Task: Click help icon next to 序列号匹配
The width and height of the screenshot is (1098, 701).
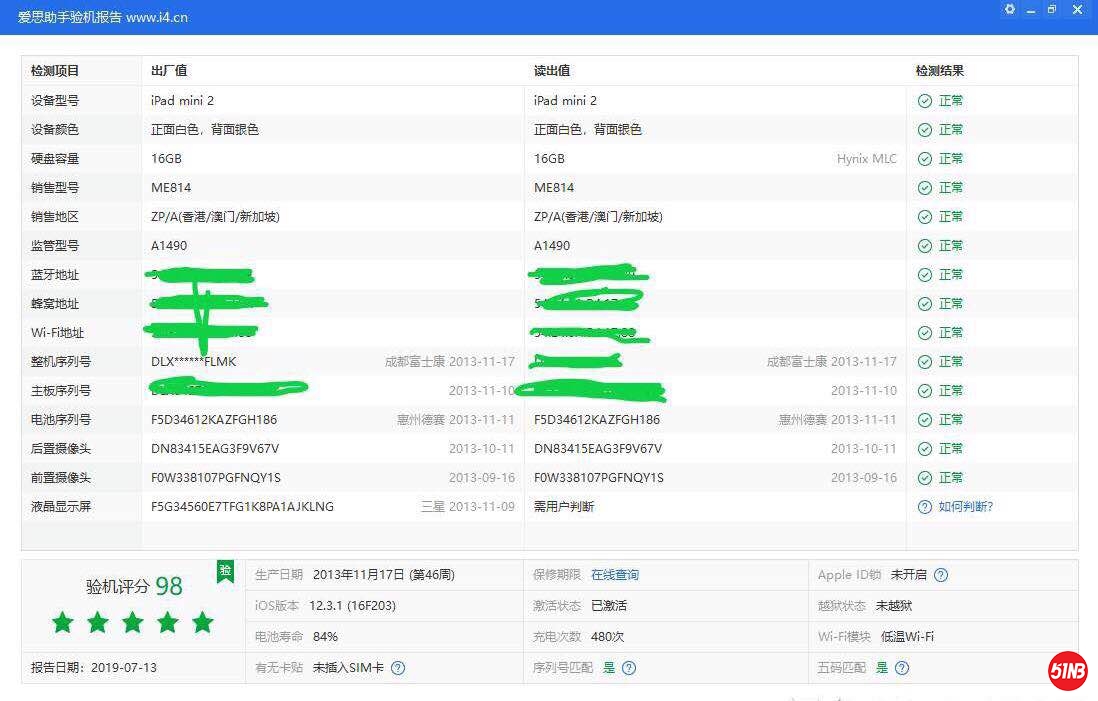Action: click(628, 668)
